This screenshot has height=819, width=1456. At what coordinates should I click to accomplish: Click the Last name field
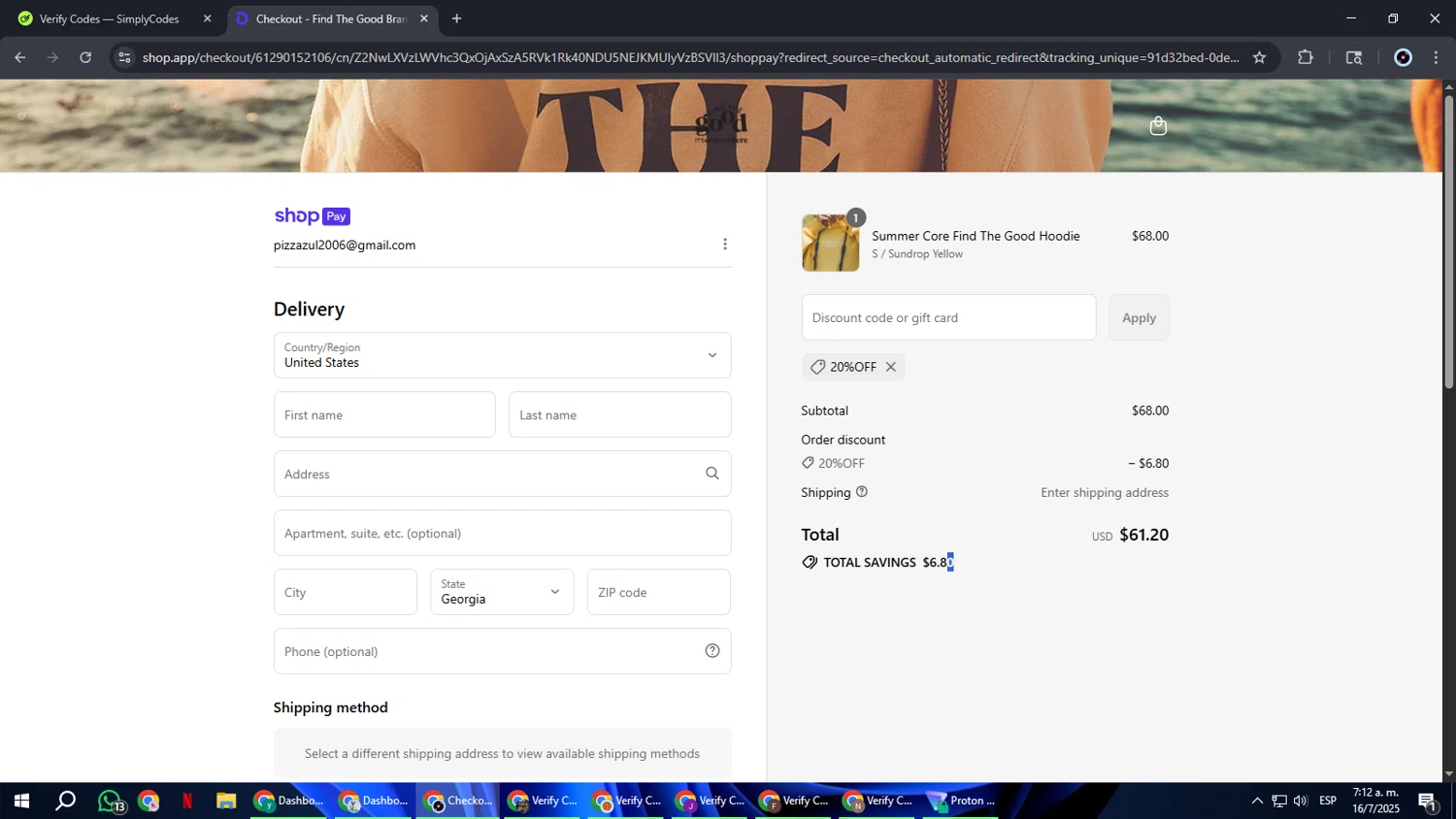[619, 414]
